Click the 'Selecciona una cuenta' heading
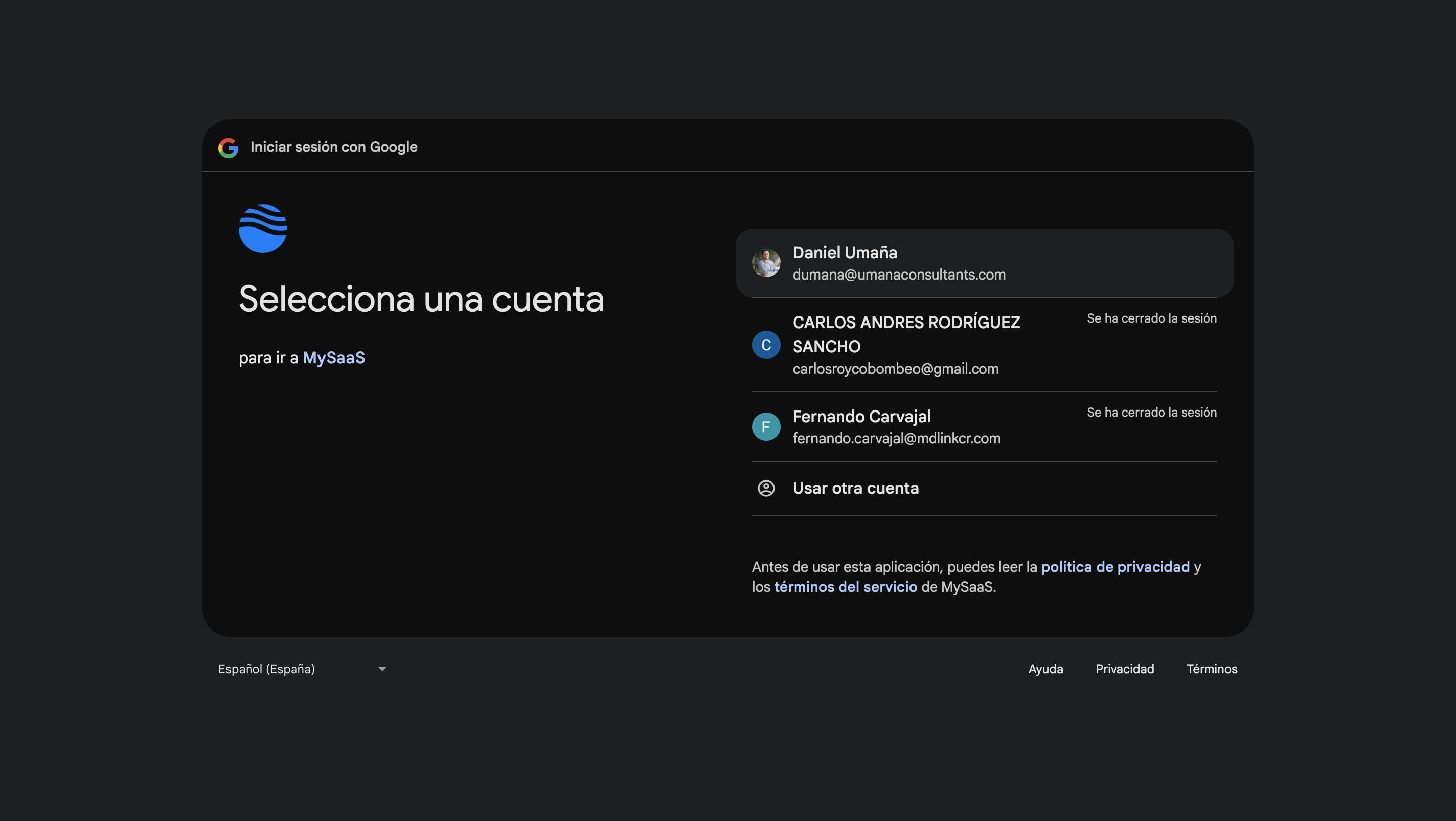This screenshot has height=821, width=1456. 421,299
